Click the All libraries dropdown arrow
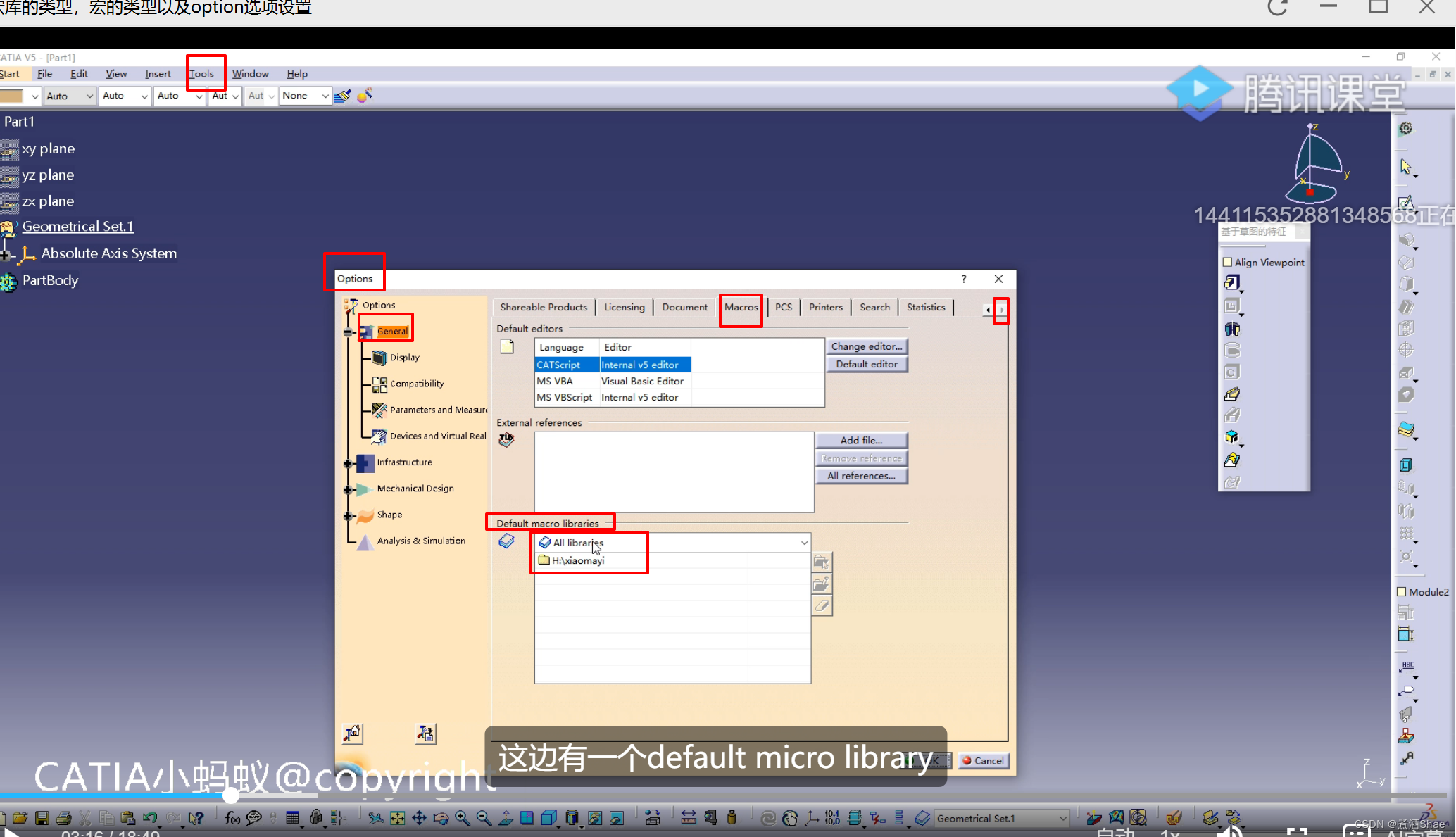Screen dimensions: 1456x837 point(805,541)
